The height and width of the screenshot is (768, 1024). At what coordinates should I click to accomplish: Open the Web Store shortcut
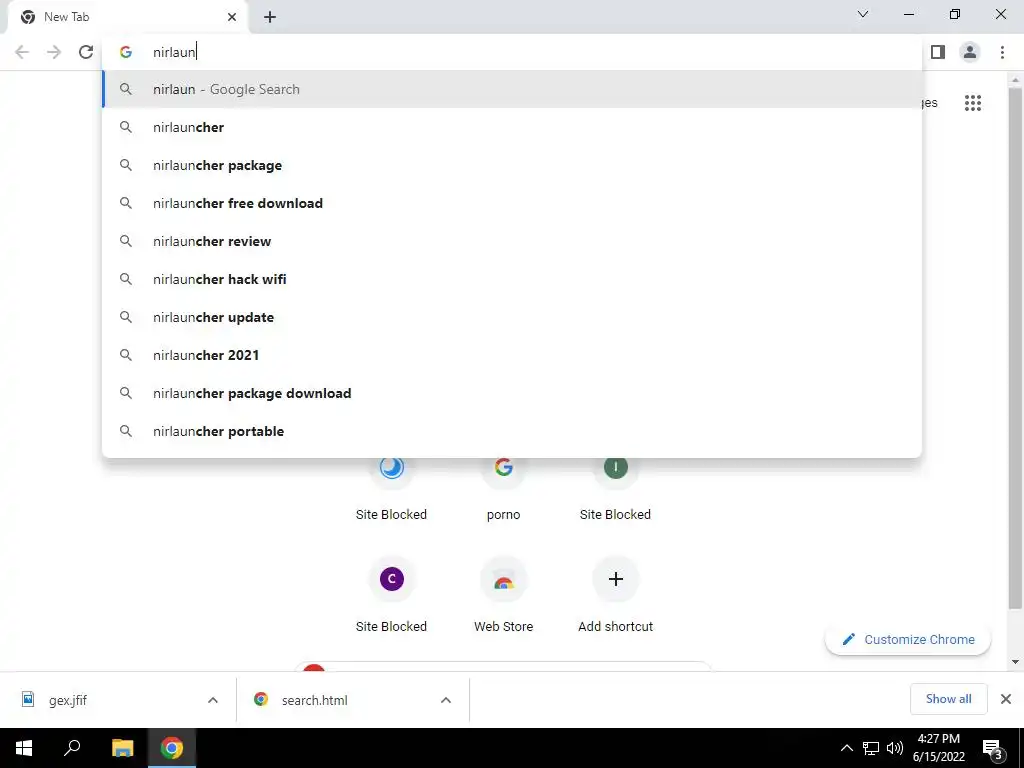[x=504, y=596]
